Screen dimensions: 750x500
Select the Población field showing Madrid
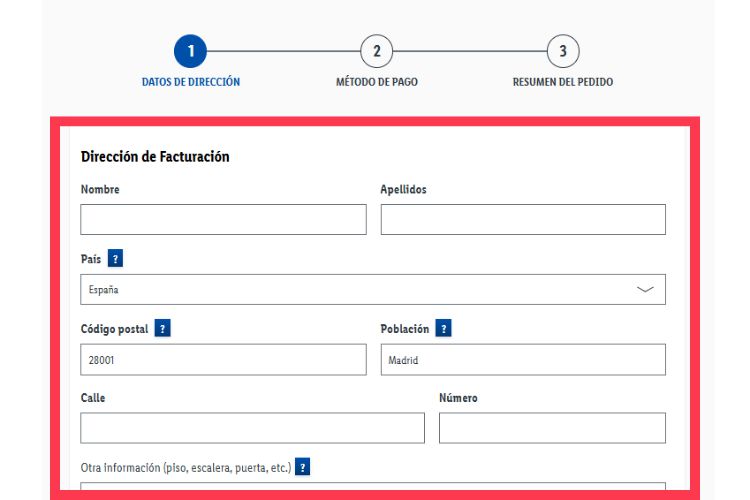point(523,360)
